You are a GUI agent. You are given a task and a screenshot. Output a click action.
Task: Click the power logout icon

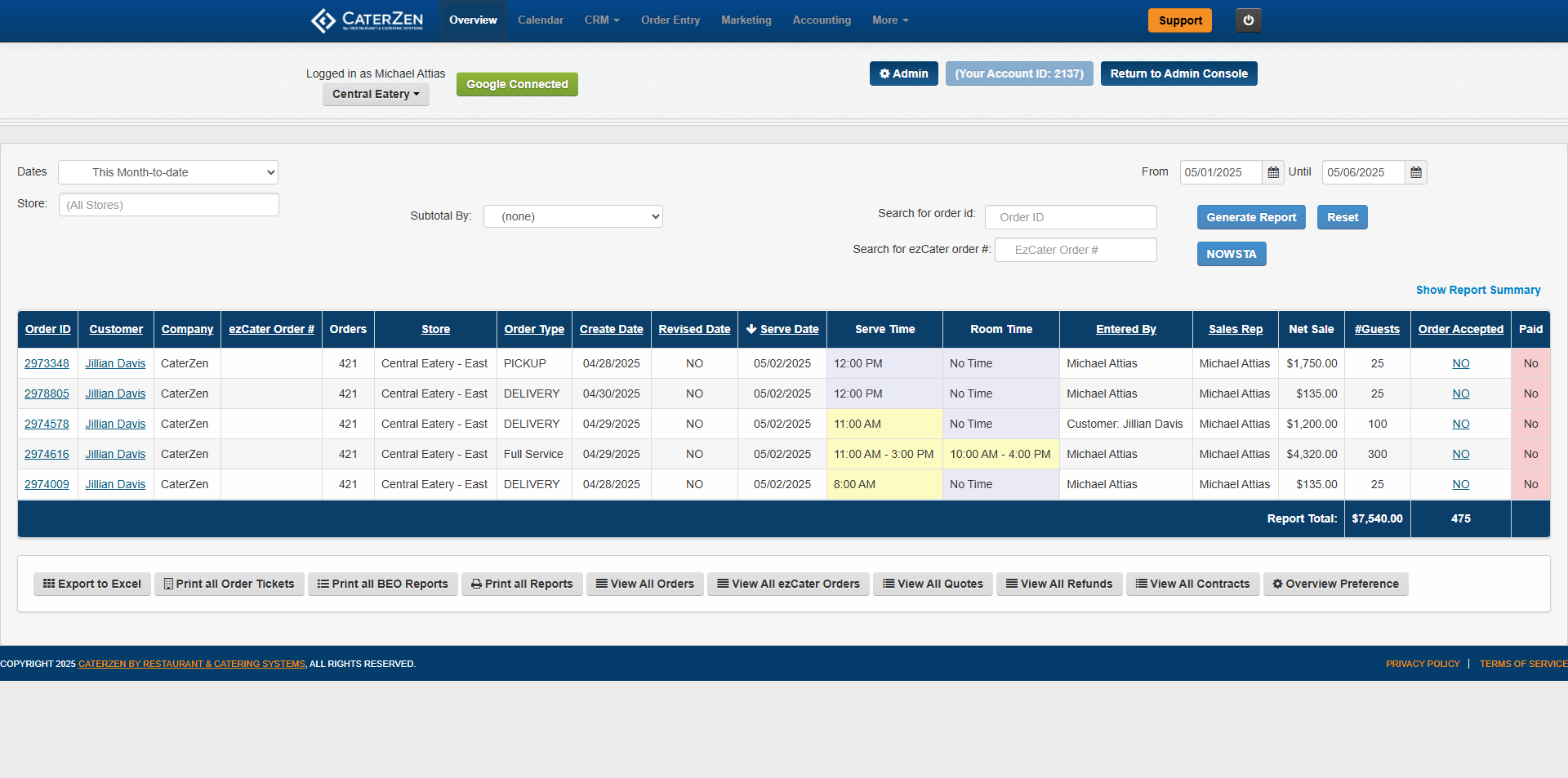pyautogui.click(x=1248, y=20)
